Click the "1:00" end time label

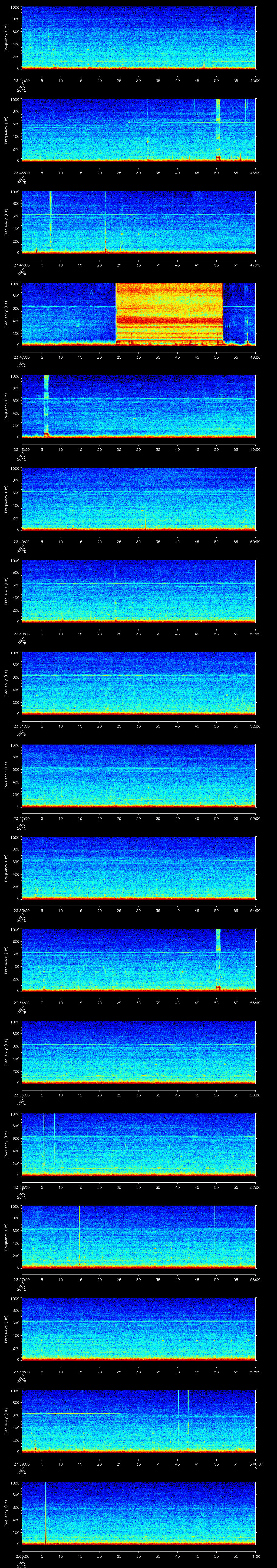[256, 1556]
